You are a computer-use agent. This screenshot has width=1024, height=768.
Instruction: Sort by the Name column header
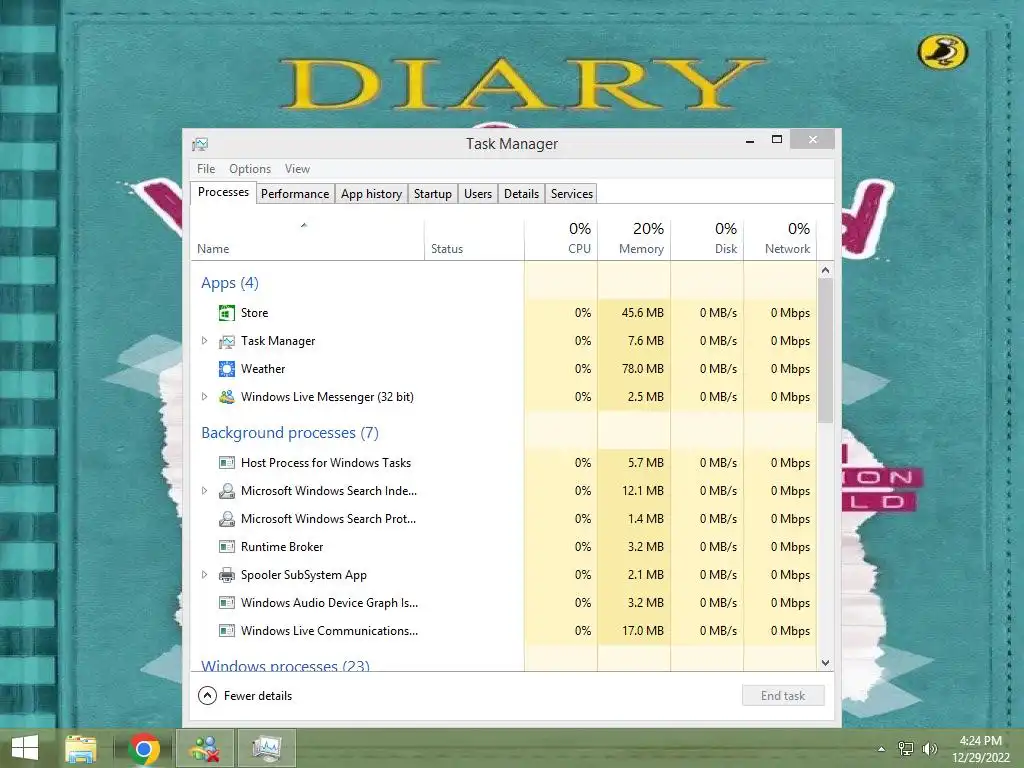(x=307, y=240)
